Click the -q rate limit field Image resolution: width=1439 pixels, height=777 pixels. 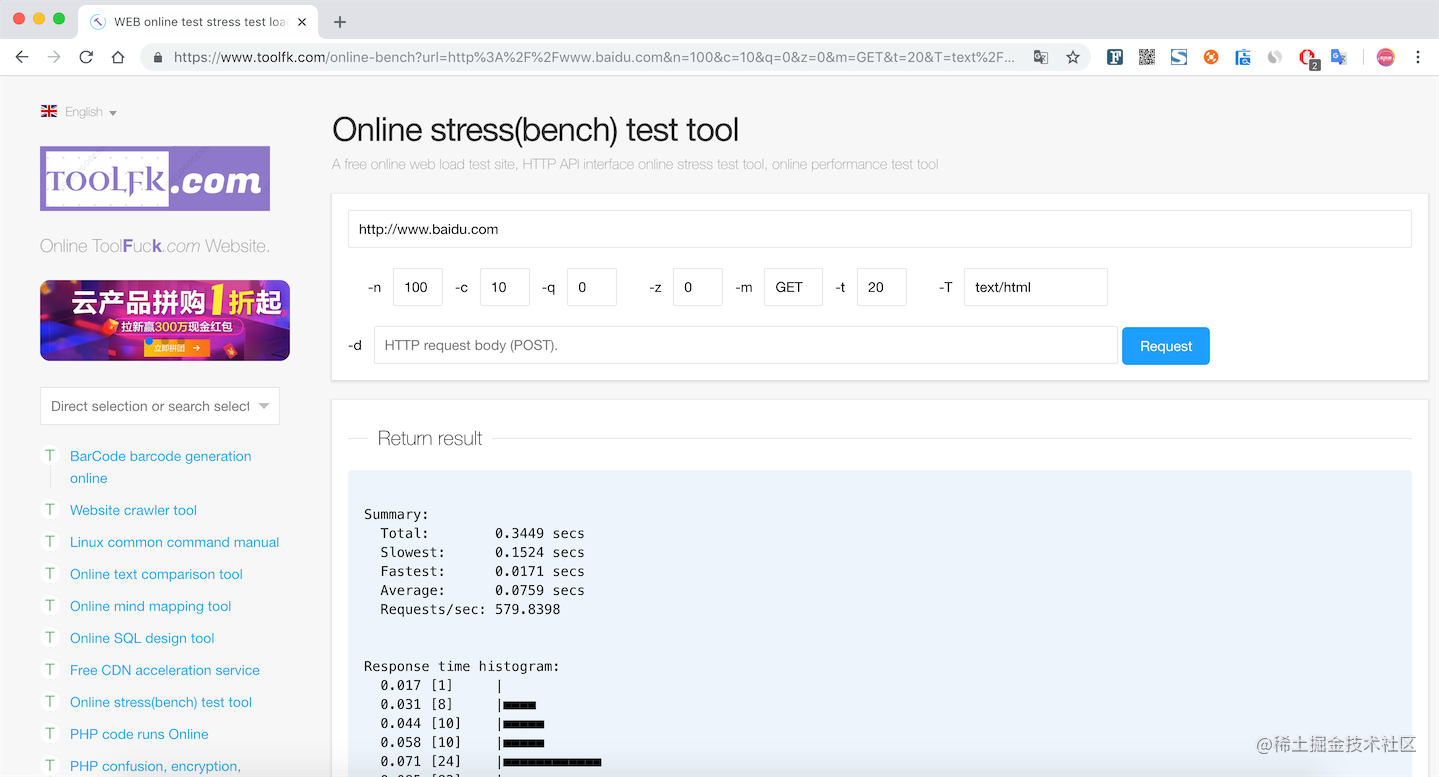tap(592, 287)
